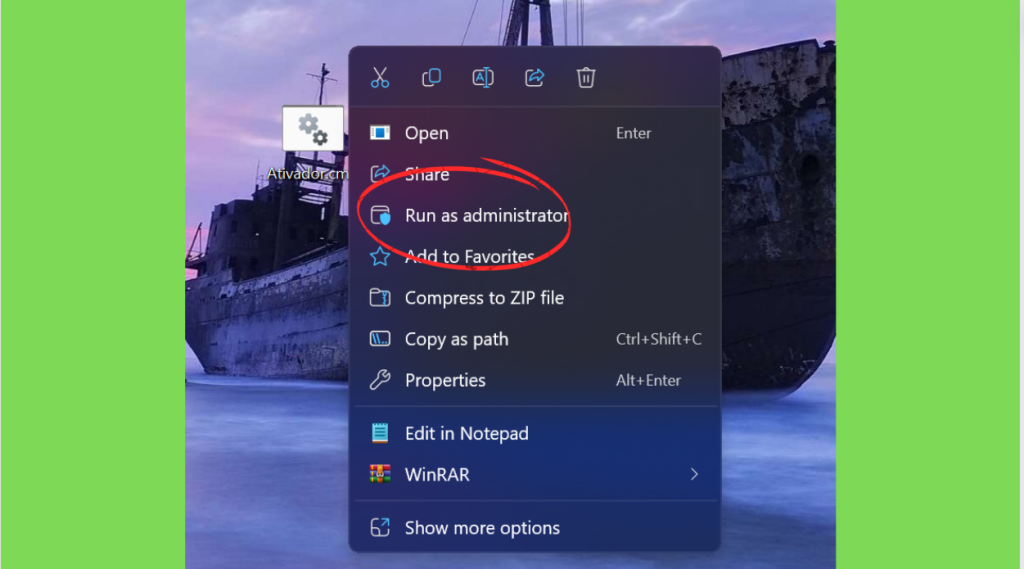
Task: Expand the WinRAR submenu arrow
Action: point(694,474)
